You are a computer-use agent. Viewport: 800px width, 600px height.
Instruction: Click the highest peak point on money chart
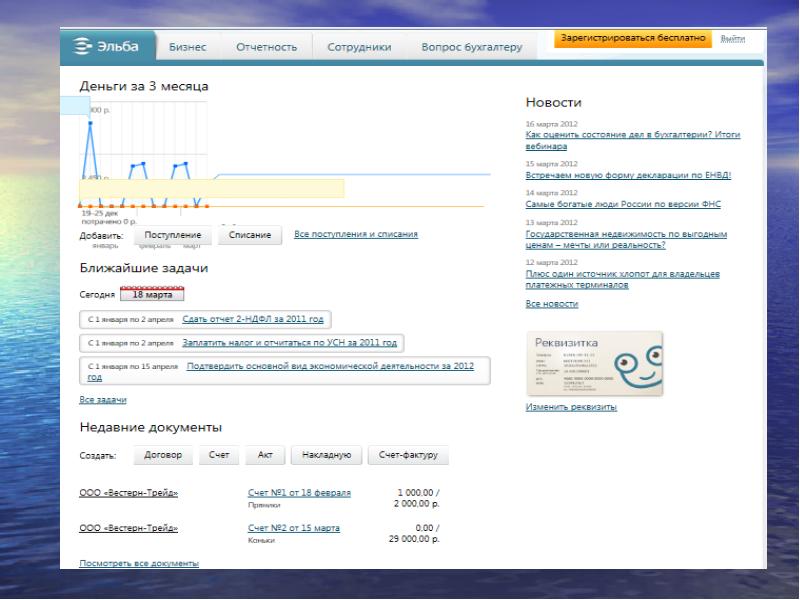[91, 124]
